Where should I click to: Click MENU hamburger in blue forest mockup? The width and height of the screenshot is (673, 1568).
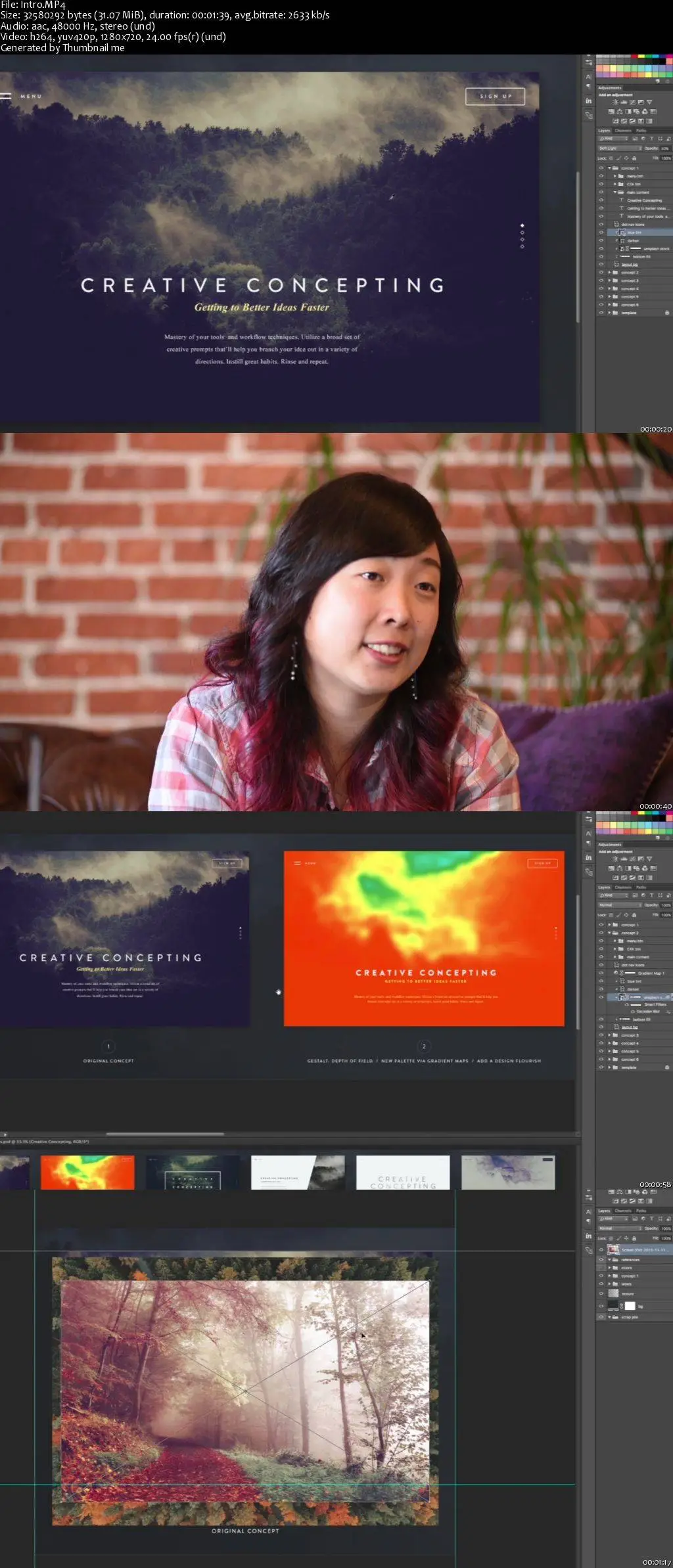tap(6, 96)
